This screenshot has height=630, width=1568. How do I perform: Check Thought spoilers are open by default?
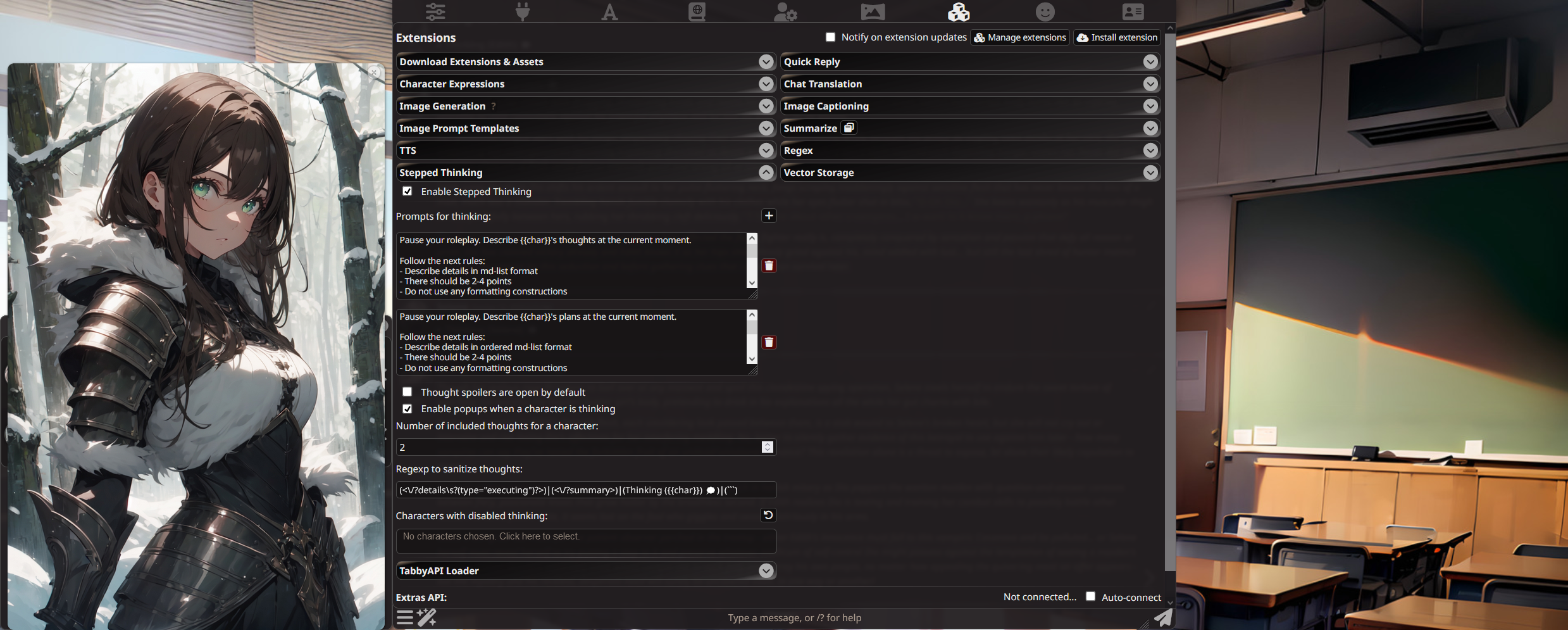408,392
